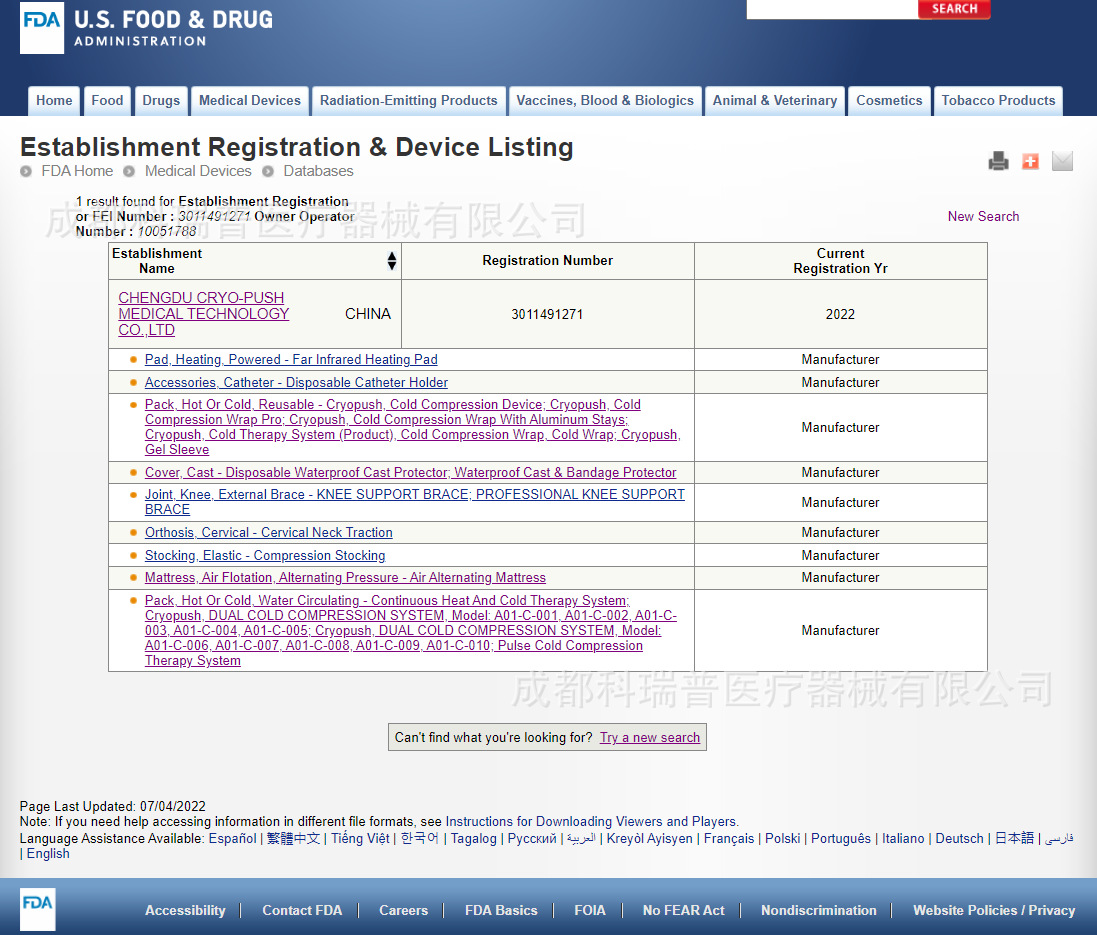1097x935 pixels.
Task: Open the Drugs tab
Action: coord(161,101)
